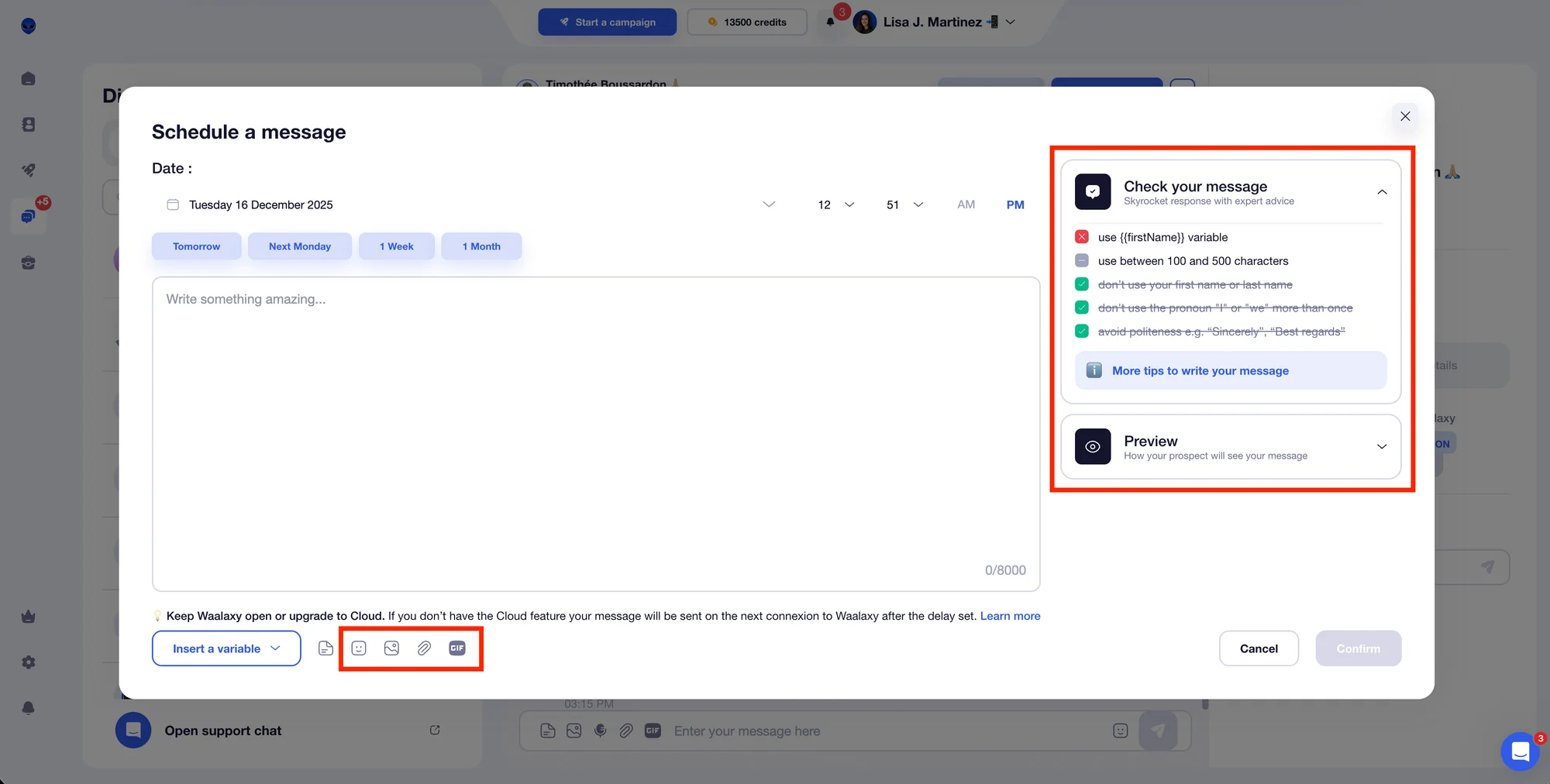Open the date dropdown chevron
This screenshot has width=1550, height=784.
point(769,205)
